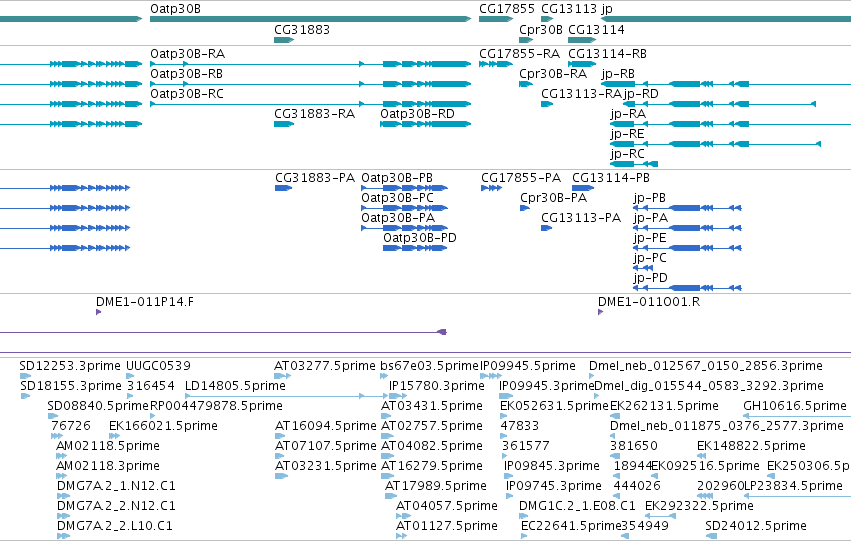Click the SD18155.3prime EST label
851x541 pixels.
[x=71, y=386]
